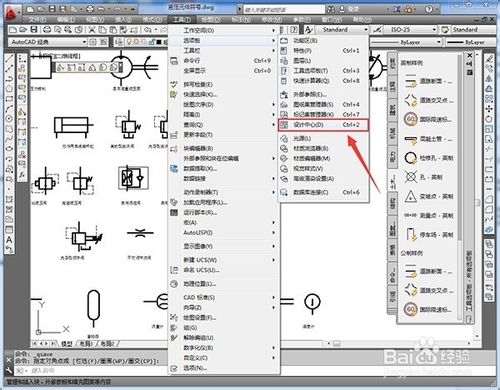Click the AutoCAD application logo button
Screen dimensions: 500x390
[x=12, y=13]
